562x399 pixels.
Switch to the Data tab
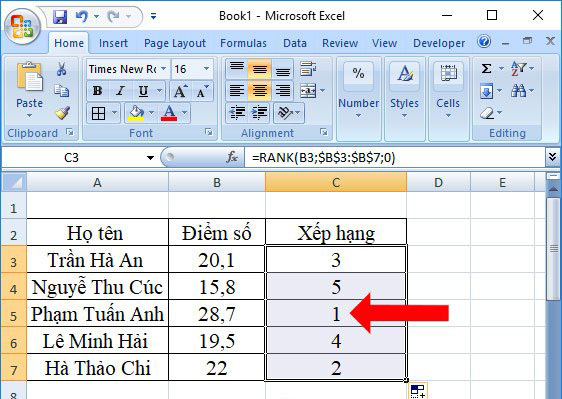click(x=295, y=43)
